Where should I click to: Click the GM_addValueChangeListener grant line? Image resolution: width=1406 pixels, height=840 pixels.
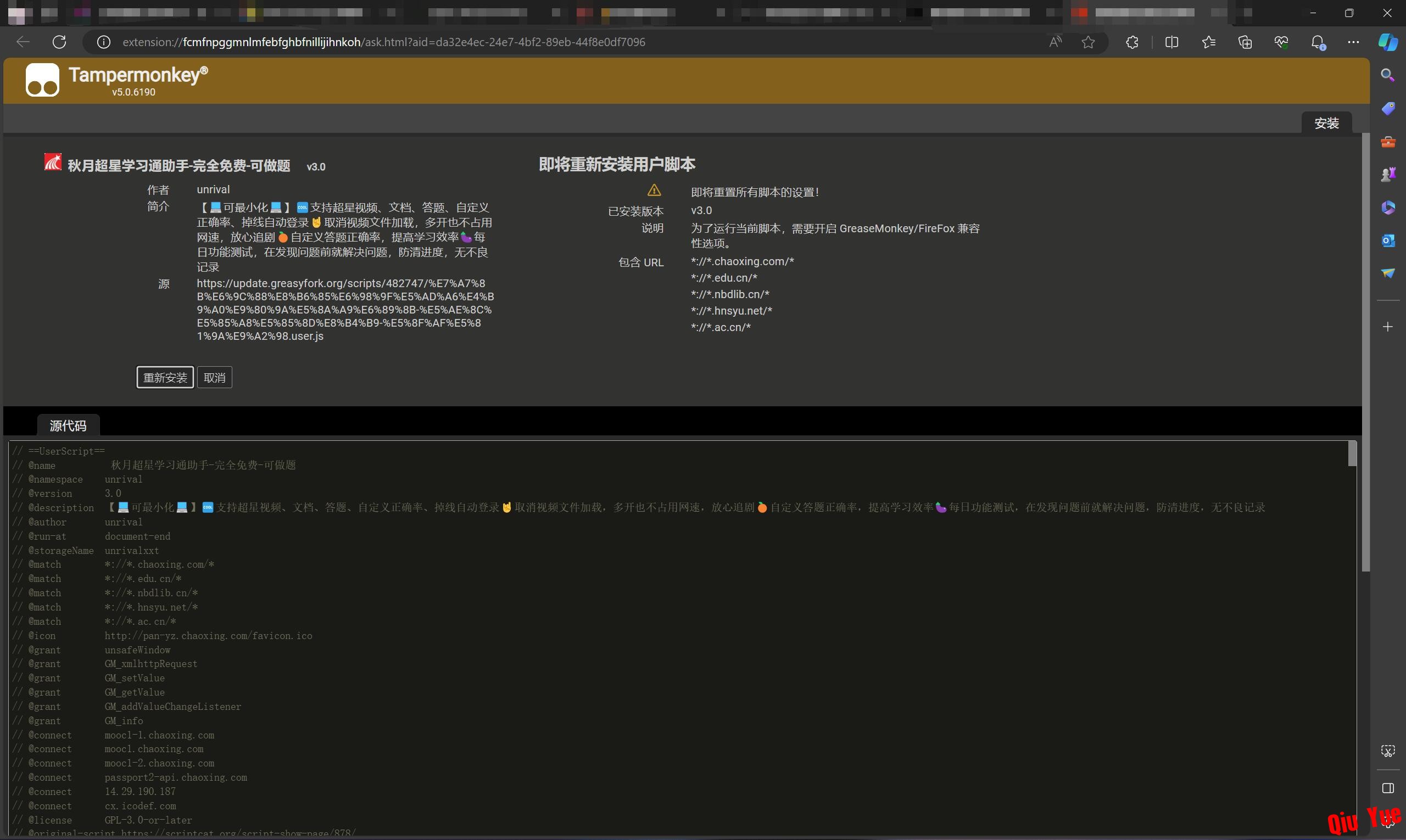[127, 707]
